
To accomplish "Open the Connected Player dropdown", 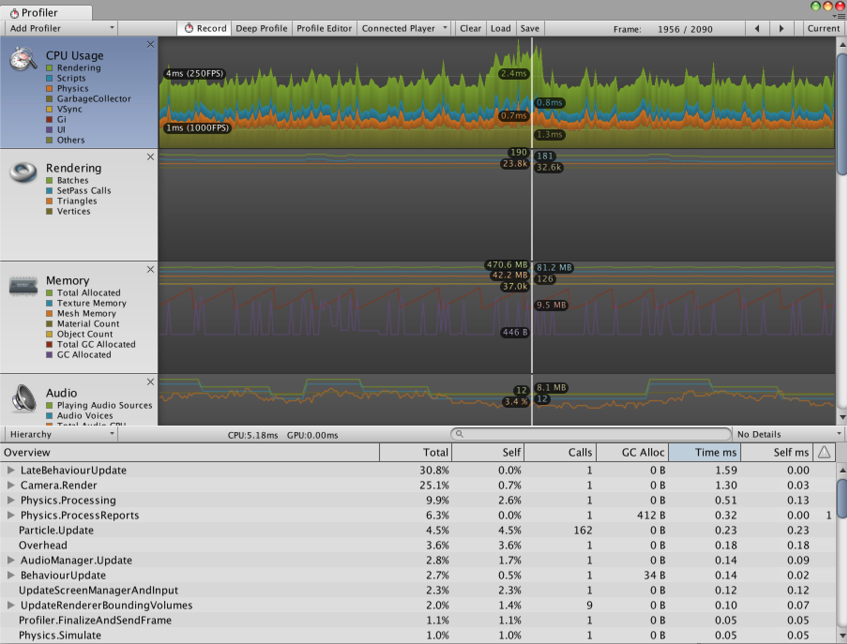I will coord(404,28).
